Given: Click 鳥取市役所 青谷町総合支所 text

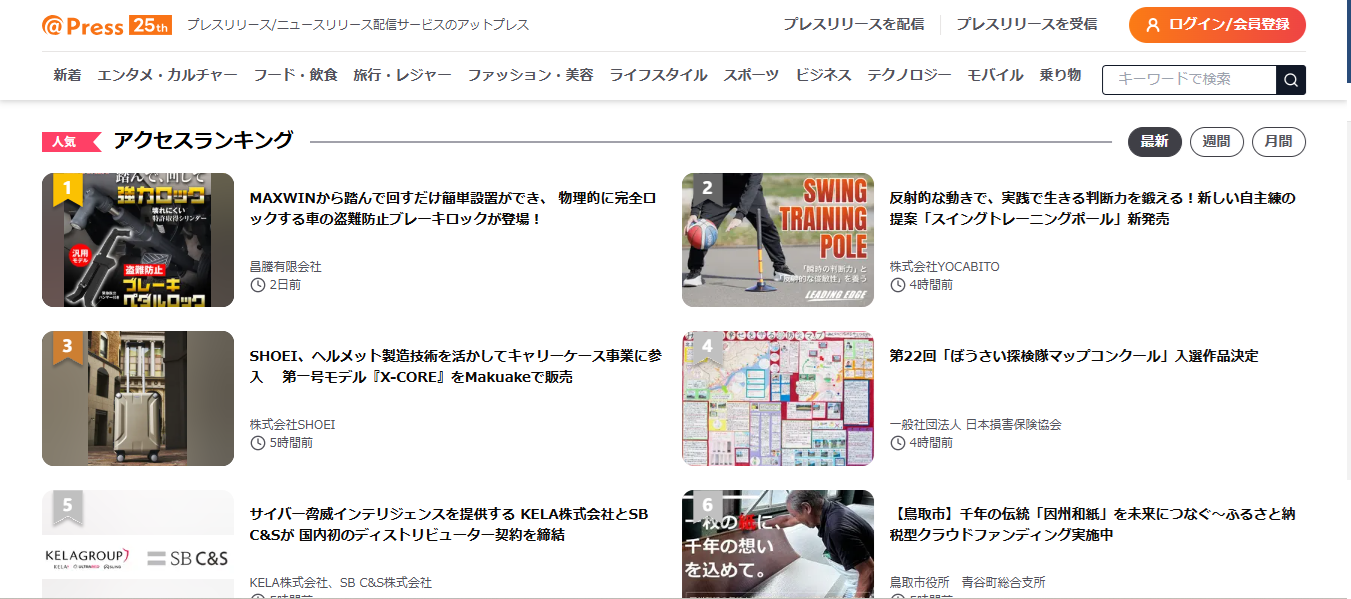Looking at the screenshot, I should (x=968, y=582).
